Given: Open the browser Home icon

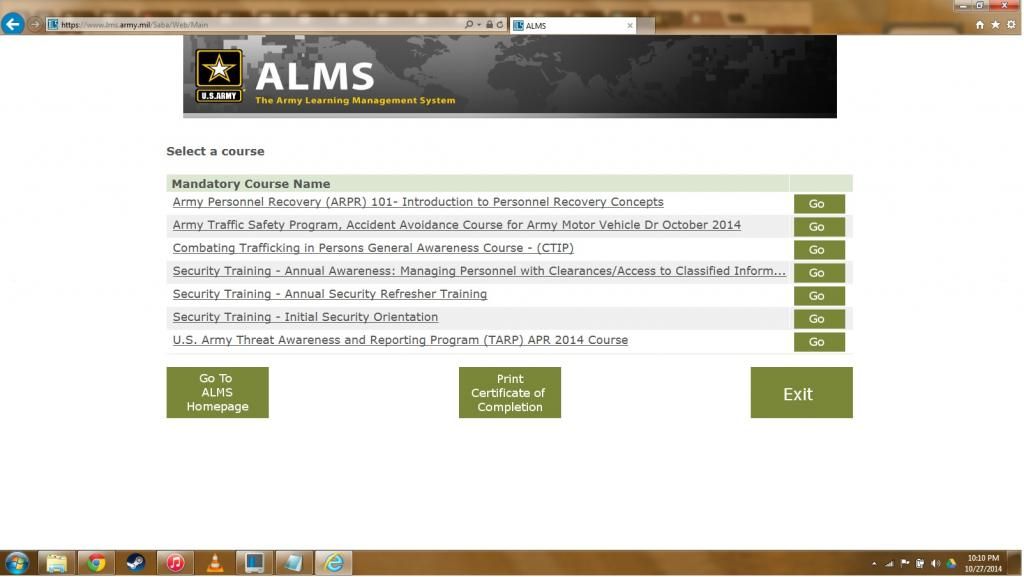Looking at the screenshot, I should tap(980, 25).
